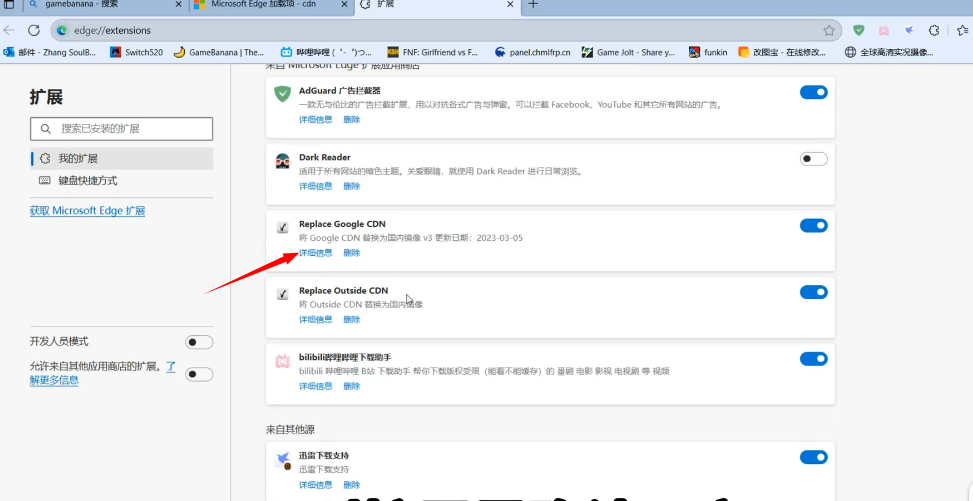This screenshot has height=501, width=973.
Task: Open the tab actions menu icon
Action: 9,4
